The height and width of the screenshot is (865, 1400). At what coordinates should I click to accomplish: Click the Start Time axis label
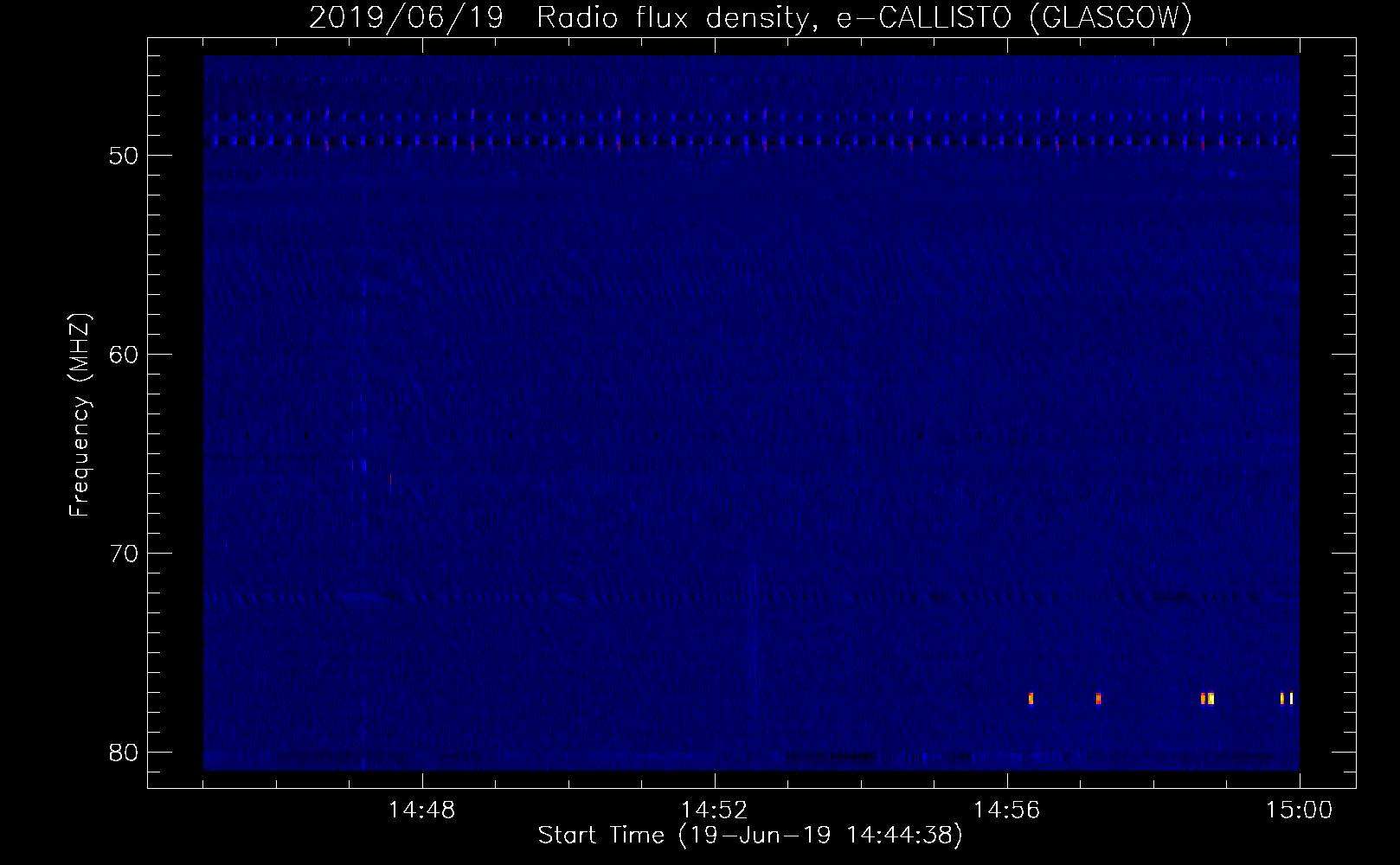[750, 836]
